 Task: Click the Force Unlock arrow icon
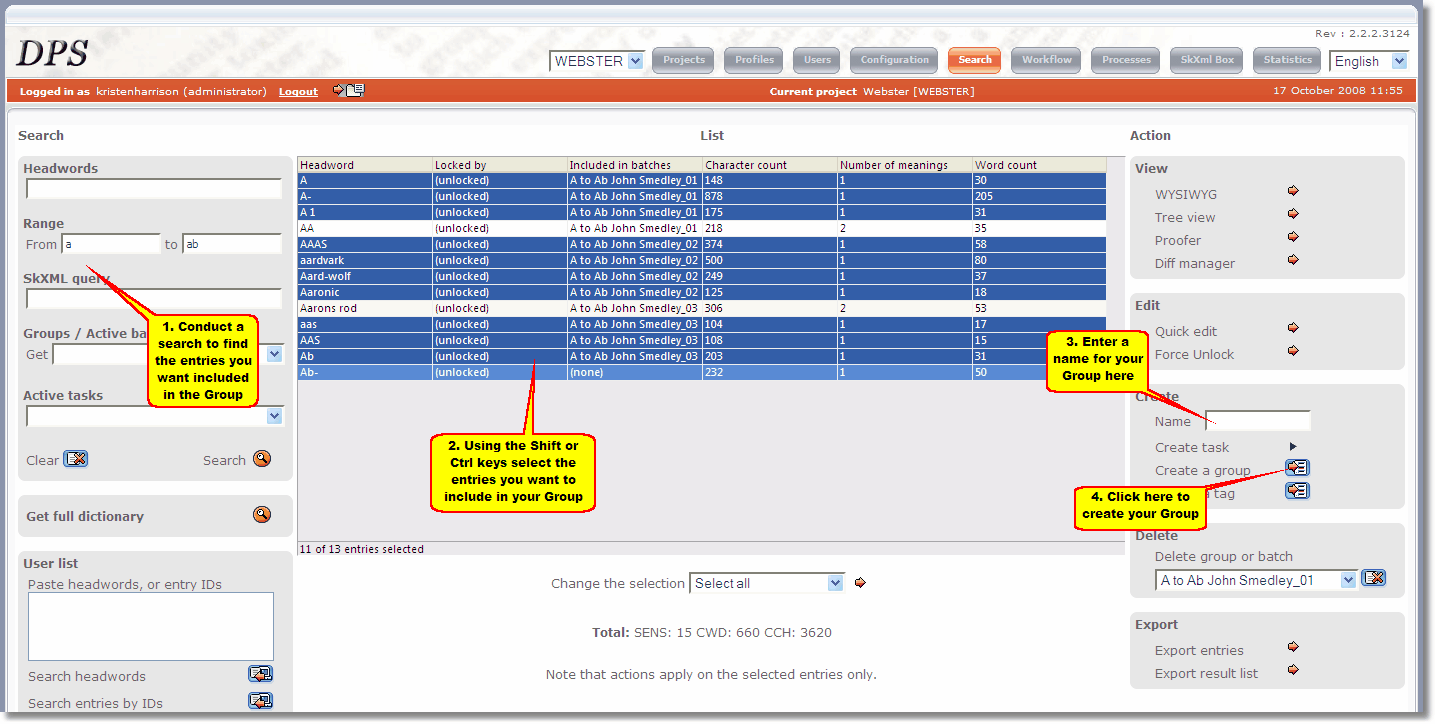pyautogui.click(x=1293, y=352)
